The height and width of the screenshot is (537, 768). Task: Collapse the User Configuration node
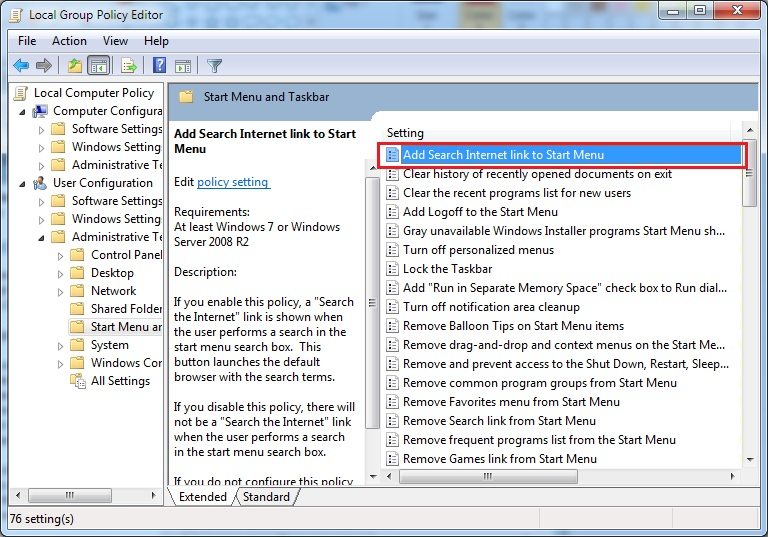pos(22,184)
